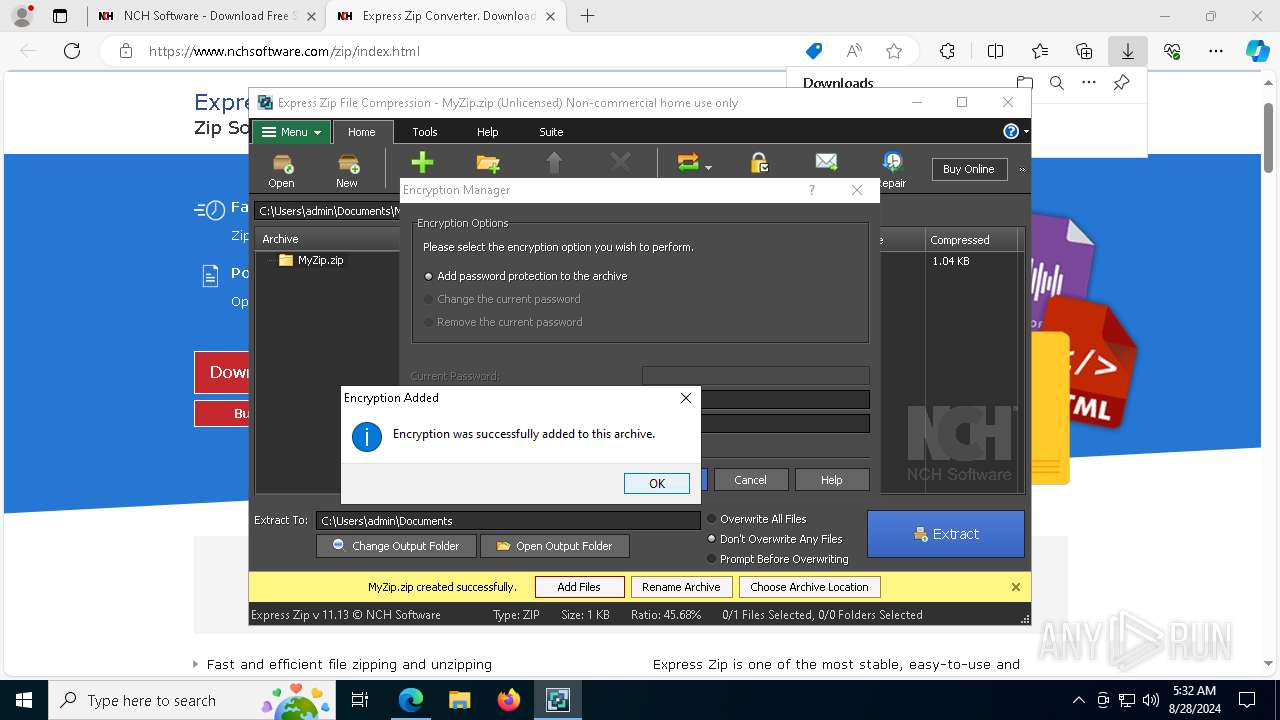Click the Buy Online button
Screen dimensions: 1280x720
[x=968, y=169]
